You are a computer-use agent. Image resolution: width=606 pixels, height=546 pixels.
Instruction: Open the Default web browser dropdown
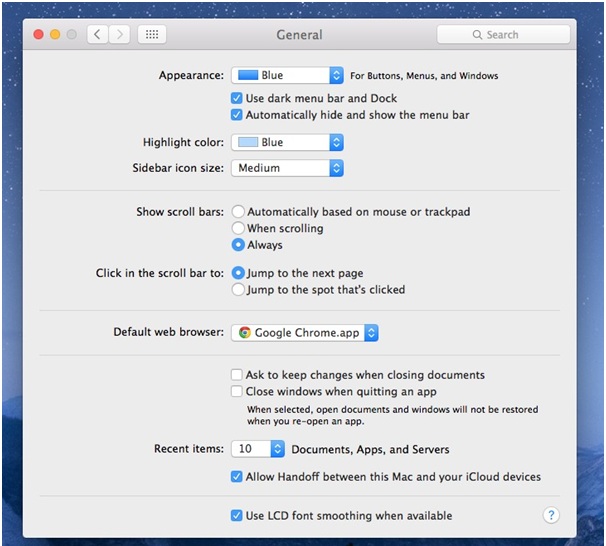point(305,333)
